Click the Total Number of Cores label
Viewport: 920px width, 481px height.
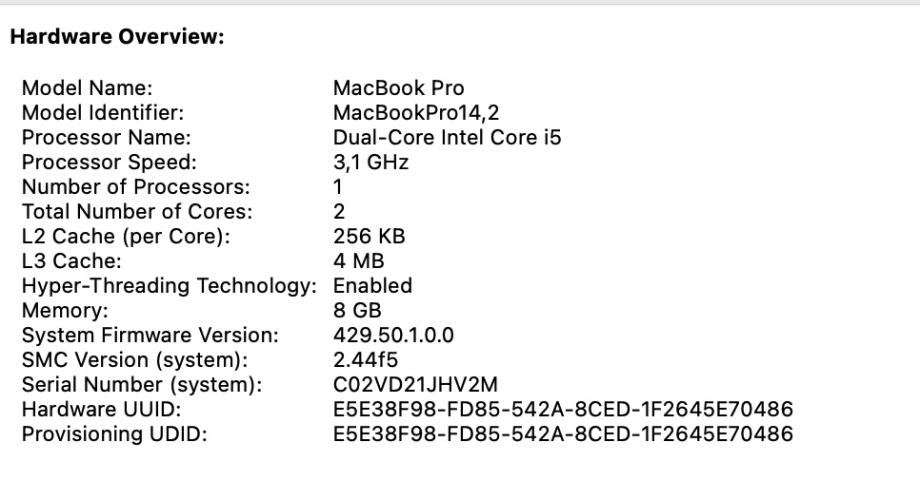click(122, 211)
